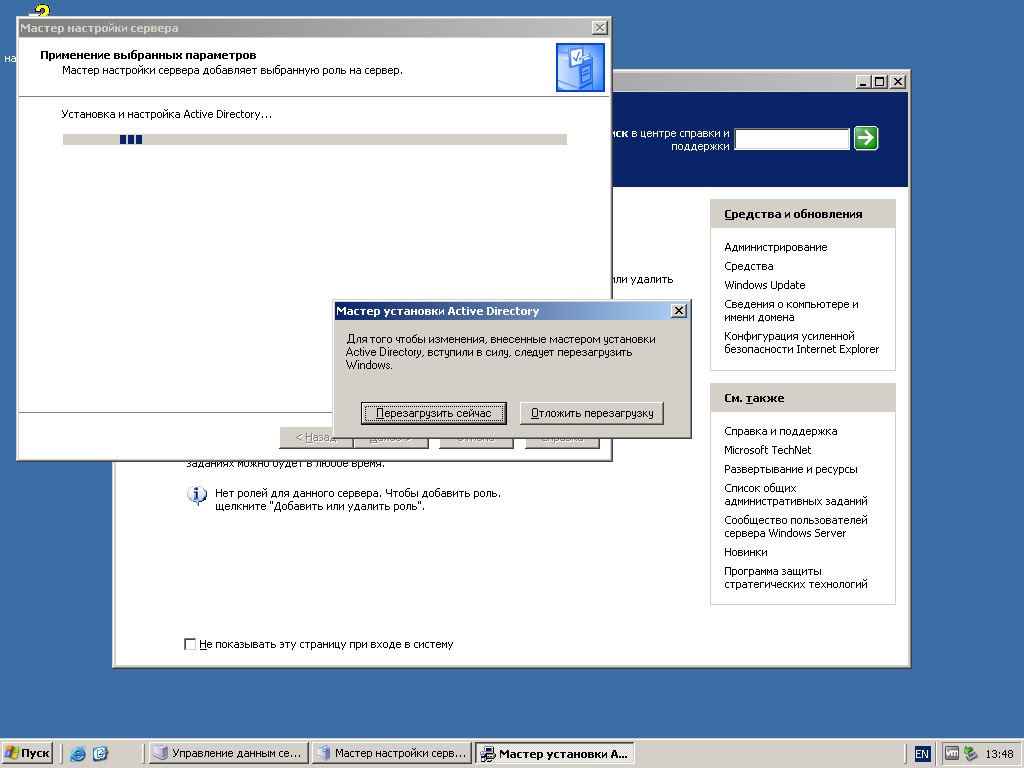The image size is (1024, 768).
Task: Click the Пуск start button
Action: (x=27, y=753)
